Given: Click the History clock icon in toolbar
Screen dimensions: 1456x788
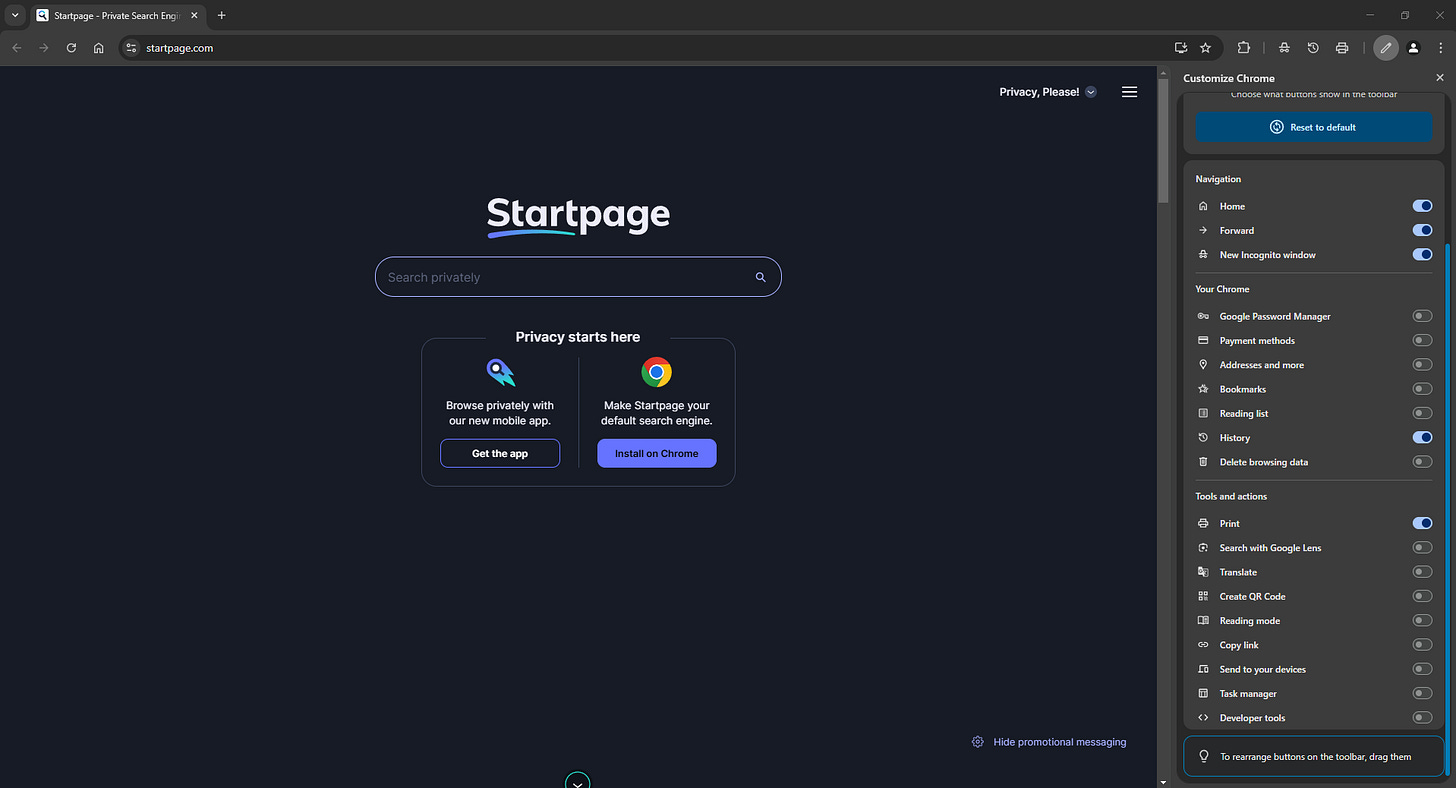Looking at the screenshot, I should pos(1313,47).
